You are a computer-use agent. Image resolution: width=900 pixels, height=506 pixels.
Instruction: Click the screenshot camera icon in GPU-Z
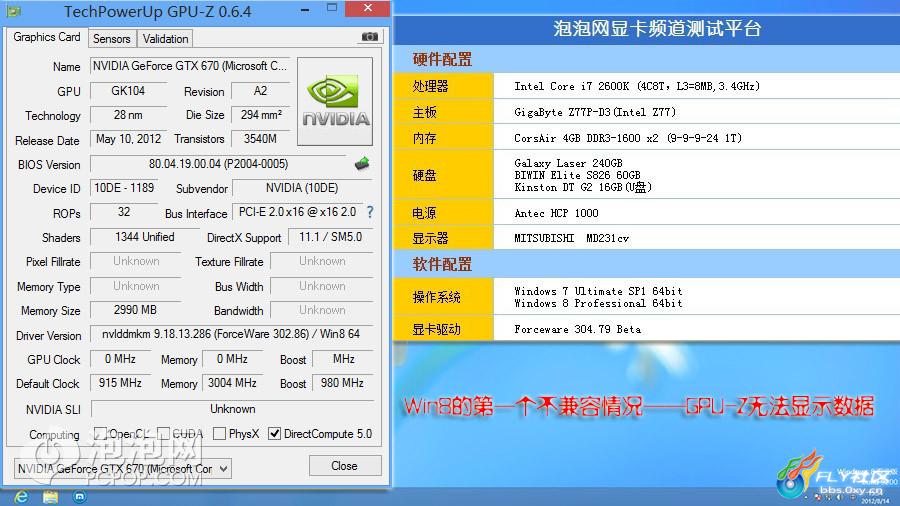click(370, 37)
